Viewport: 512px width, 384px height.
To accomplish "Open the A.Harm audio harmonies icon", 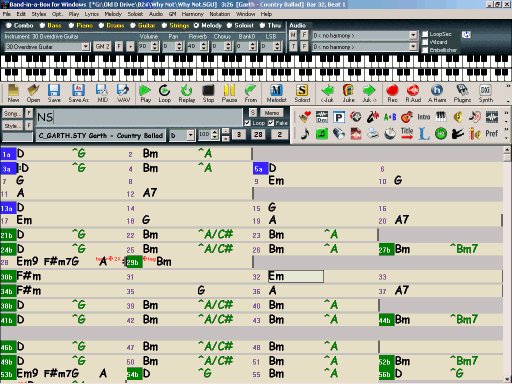I will coord(437,93).
